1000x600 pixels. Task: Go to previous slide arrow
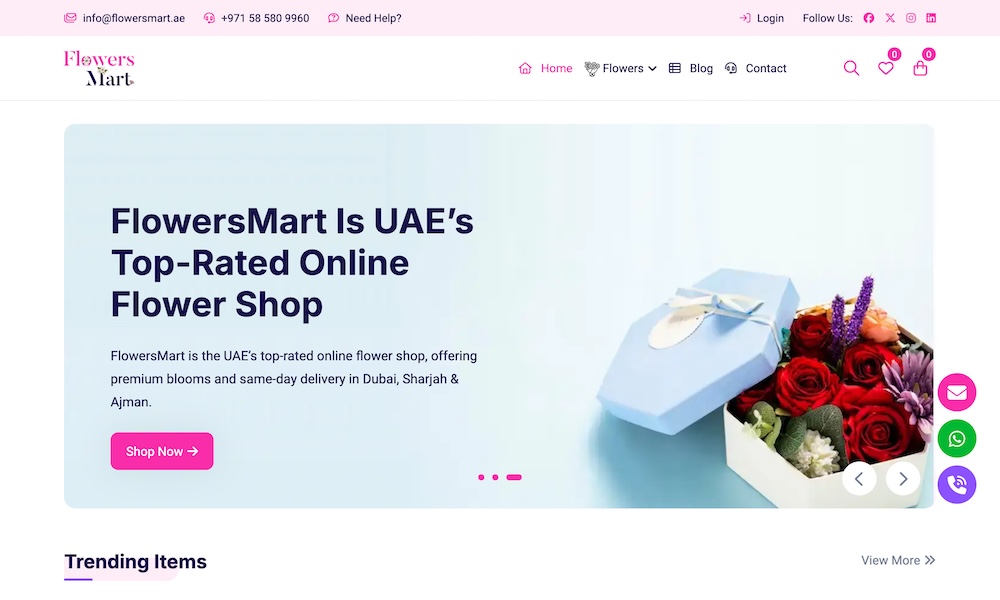(859, 479)
